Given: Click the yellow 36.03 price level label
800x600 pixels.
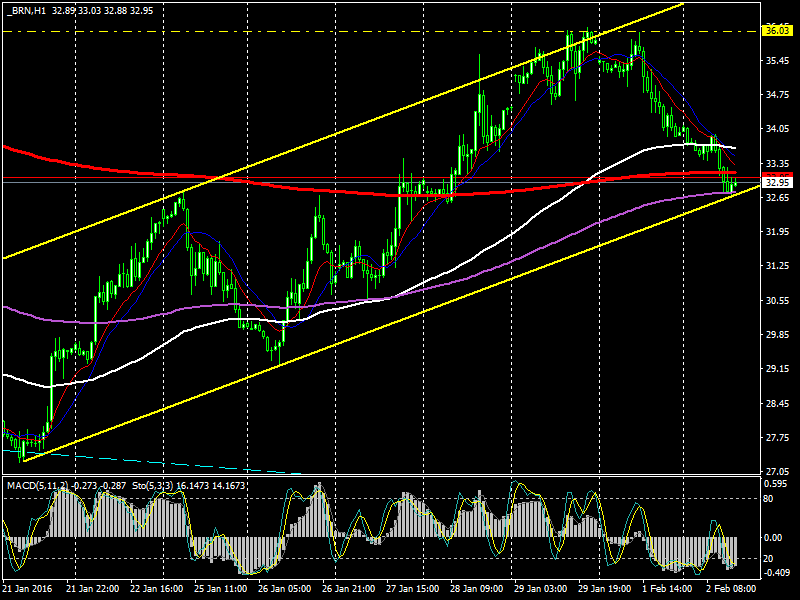Looking at the screenshot, I should pyautogui.click(x=778, y=31).
